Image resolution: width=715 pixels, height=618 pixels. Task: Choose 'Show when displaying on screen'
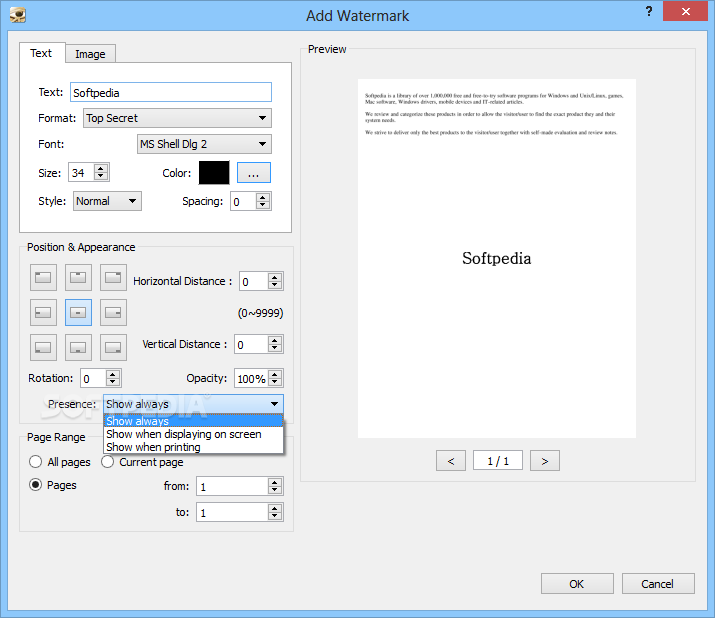(193, 434)
